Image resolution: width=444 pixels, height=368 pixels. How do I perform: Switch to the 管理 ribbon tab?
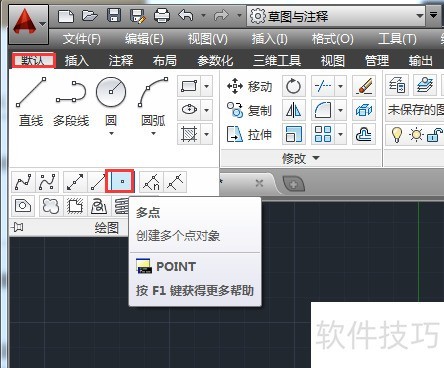click(x=377, y=61)
